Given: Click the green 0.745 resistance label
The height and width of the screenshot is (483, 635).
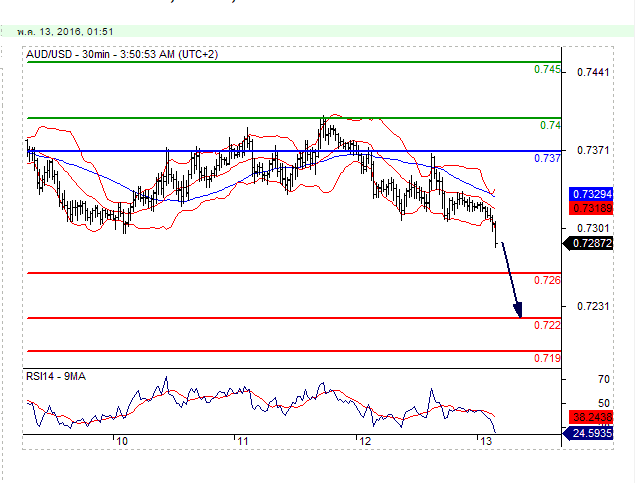Looking at the screenshot, I should 547,70.
